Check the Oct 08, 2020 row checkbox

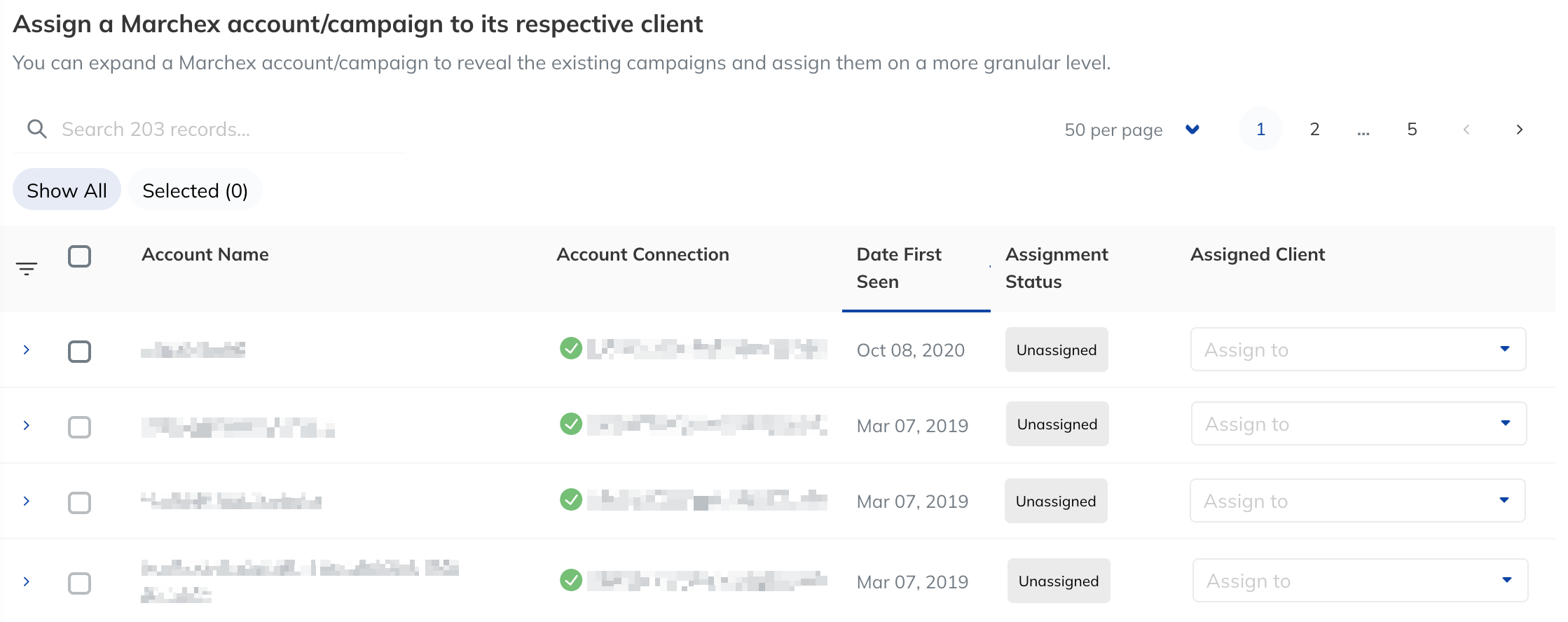click(80, 351)
